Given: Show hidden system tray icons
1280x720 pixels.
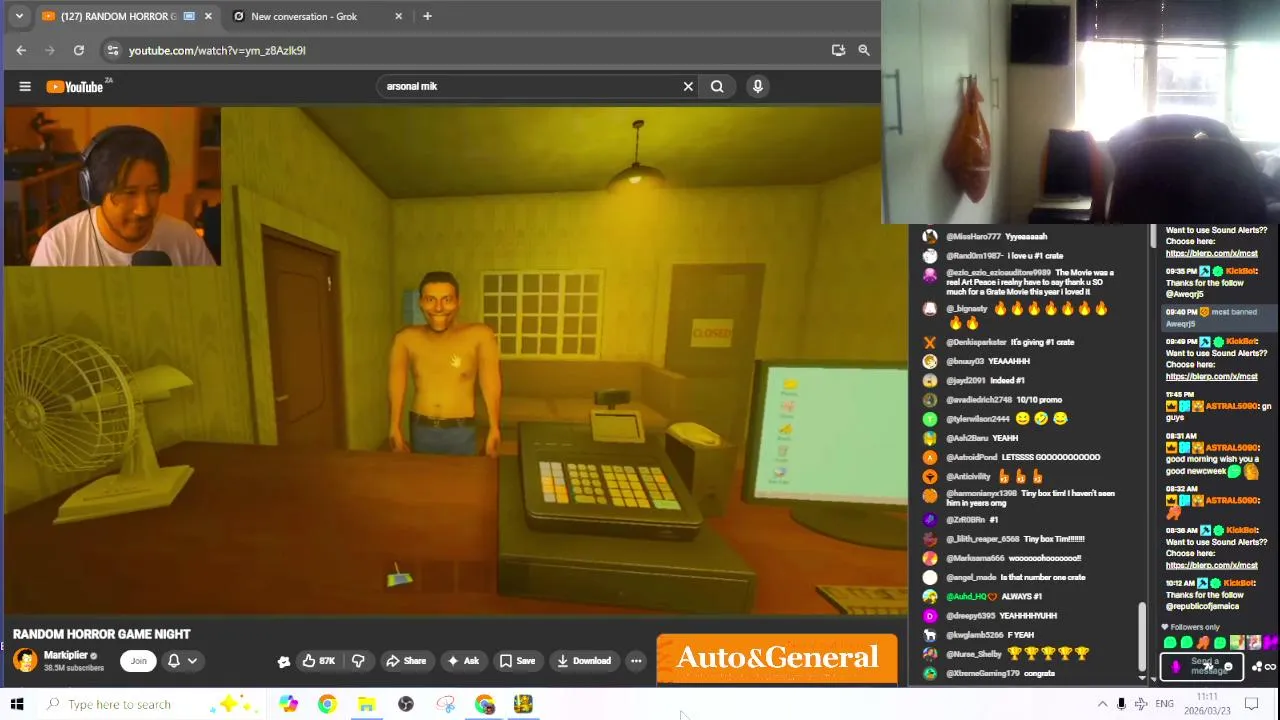Looking at the screenshot, I should [1102, 704].
